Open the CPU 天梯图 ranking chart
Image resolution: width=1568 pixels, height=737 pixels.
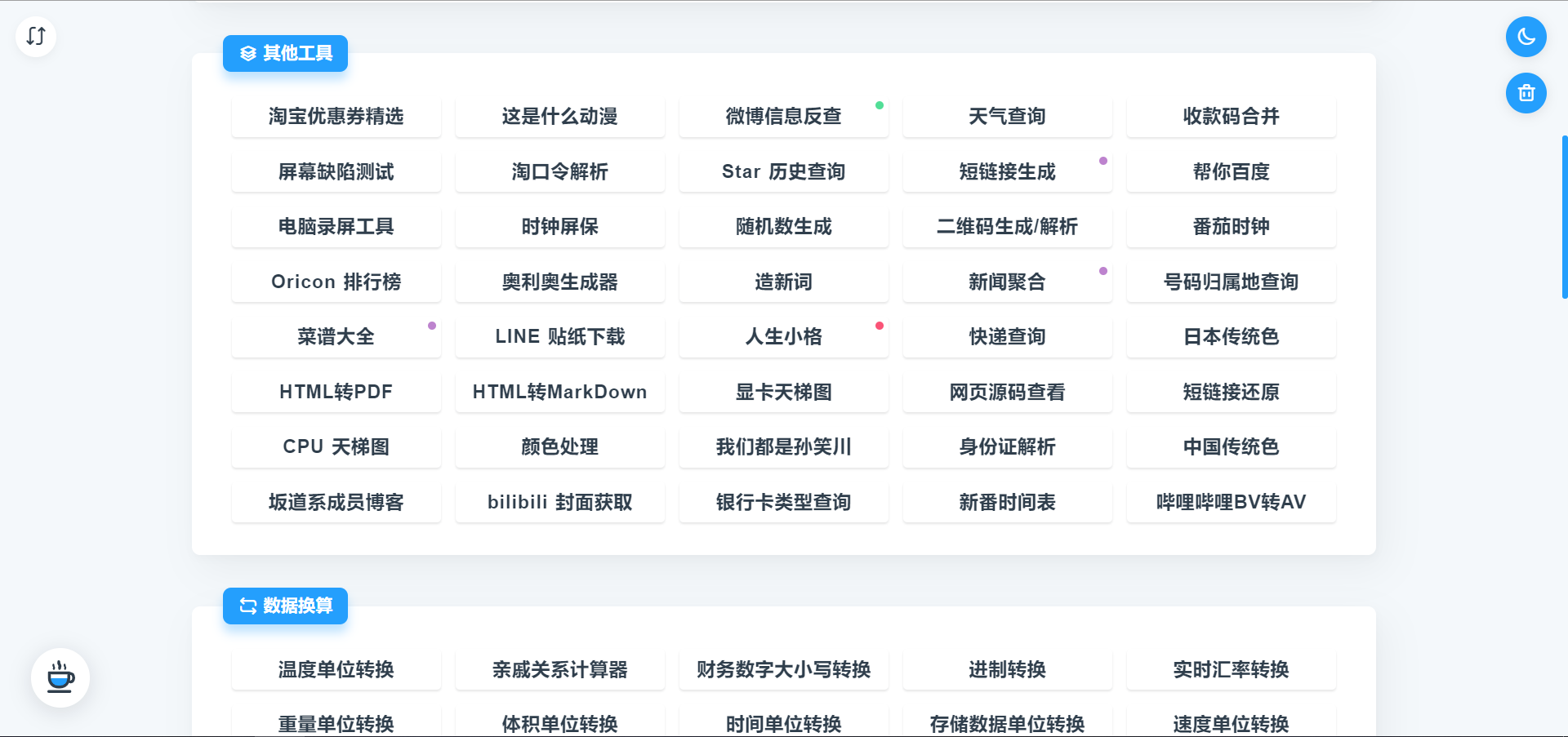tap(336, 446)
